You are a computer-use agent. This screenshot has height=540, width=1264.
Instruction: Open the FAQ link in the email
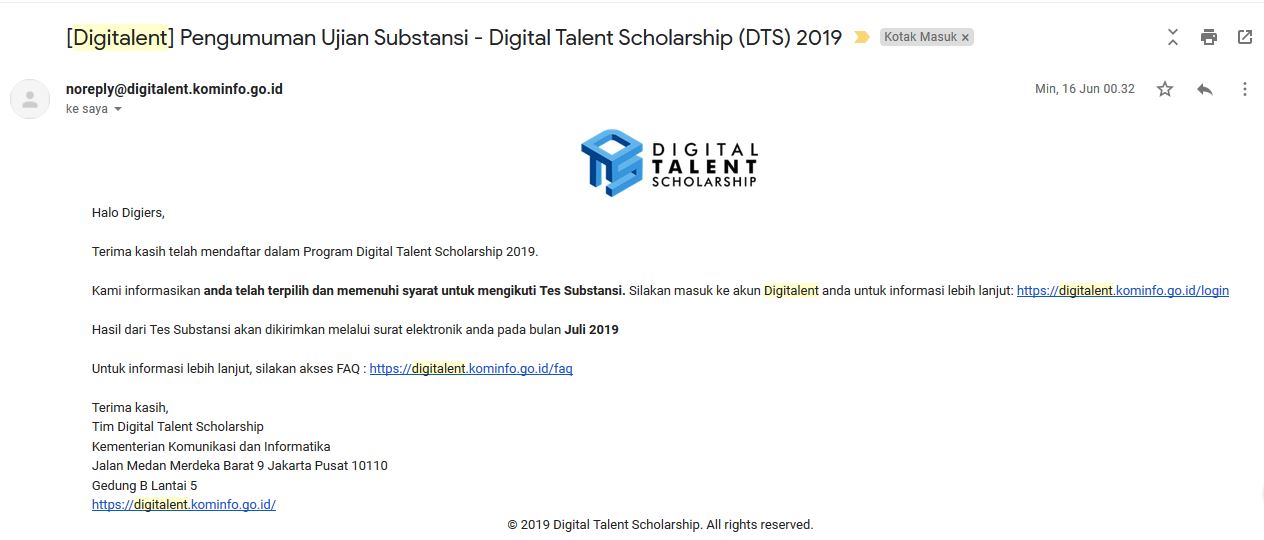(x=471, y=369)
